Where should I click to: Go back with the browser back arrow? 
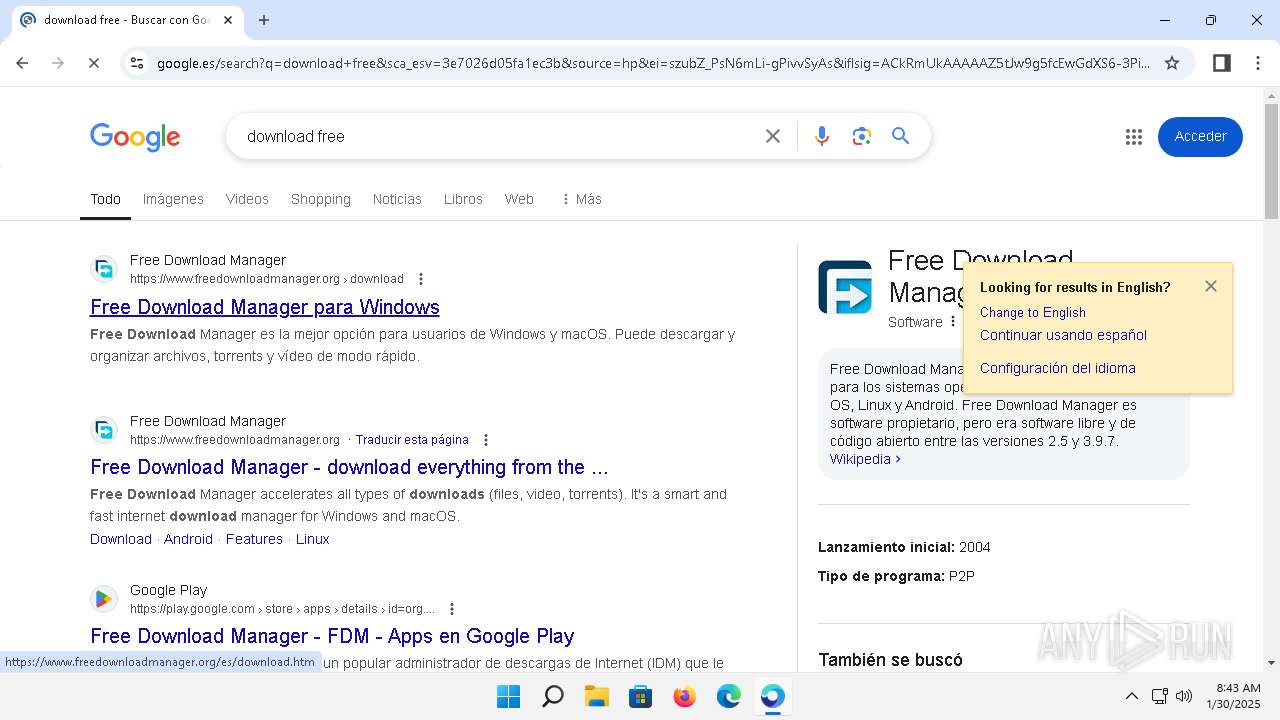pos(22,63)
